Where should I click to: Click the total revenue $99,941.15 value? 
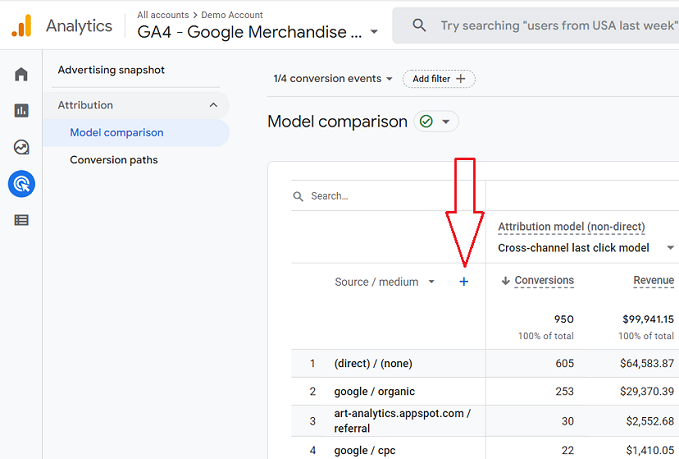648,320
